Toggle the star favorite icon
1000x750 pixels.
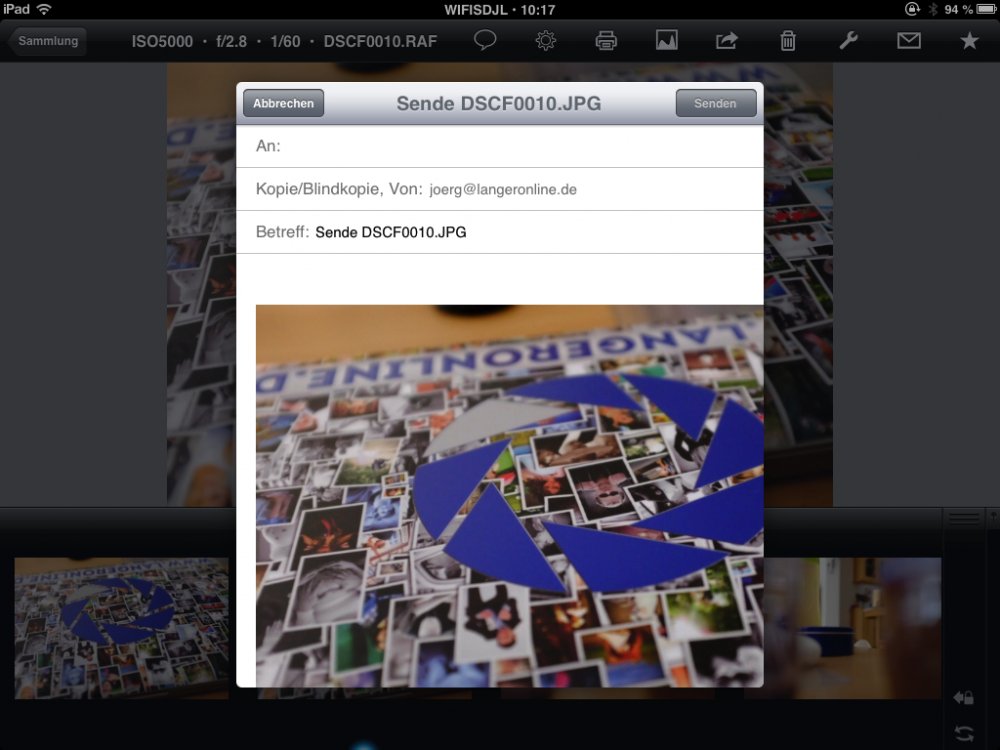click(x=969, y=41)
